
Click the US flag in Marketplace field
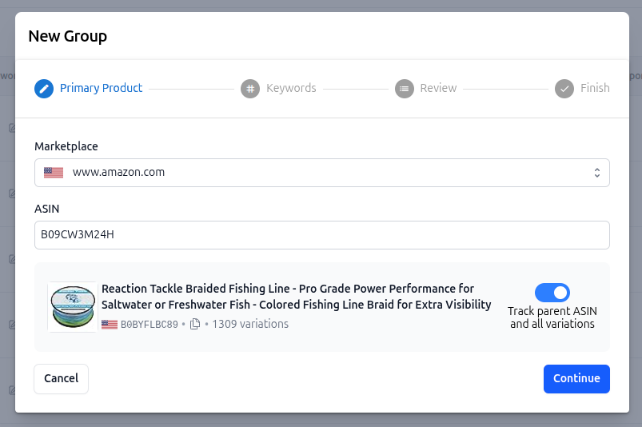[54, 172]
